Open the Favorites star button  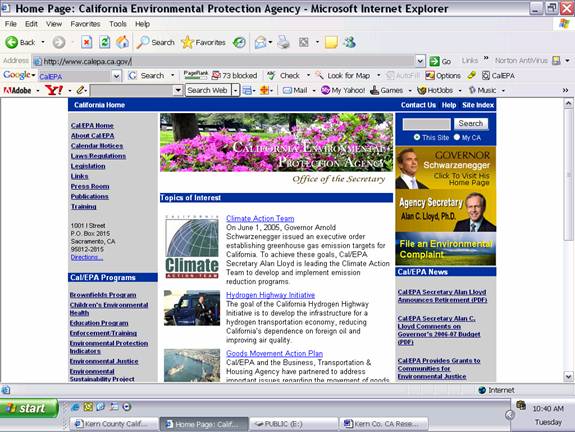(x=203, y=43)
